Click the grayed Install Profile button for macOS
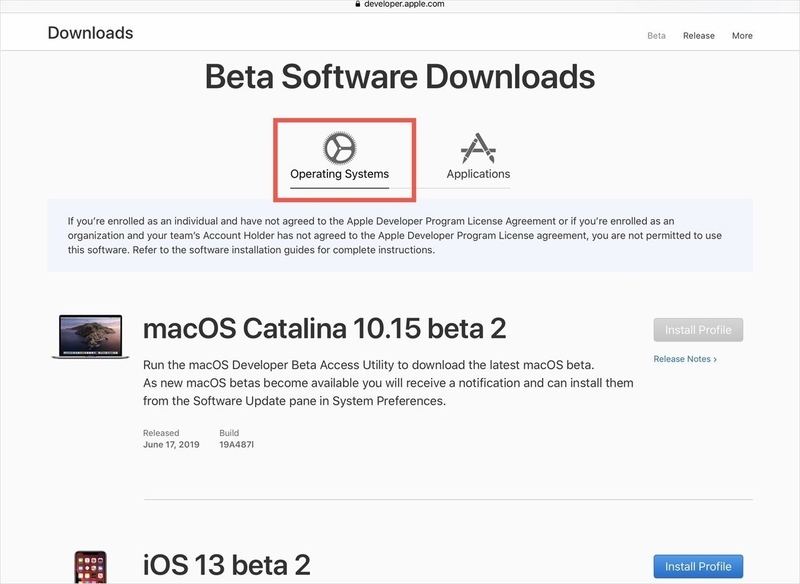This screenshot has width=800, height=584. click(698, 330)
